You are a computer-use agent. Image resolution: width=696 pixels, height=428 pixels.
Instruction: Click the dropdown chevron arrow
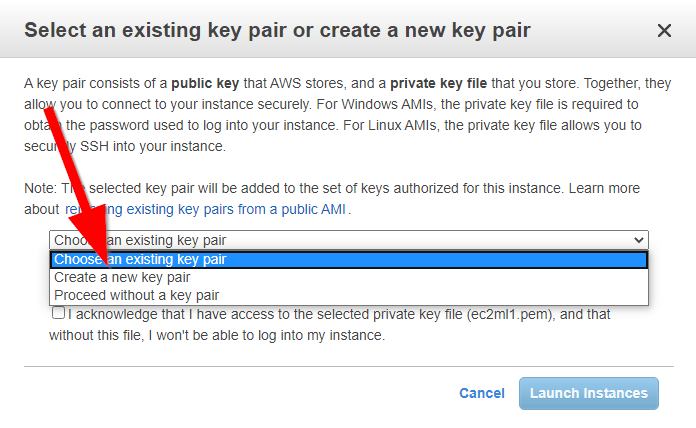[639, 240]
